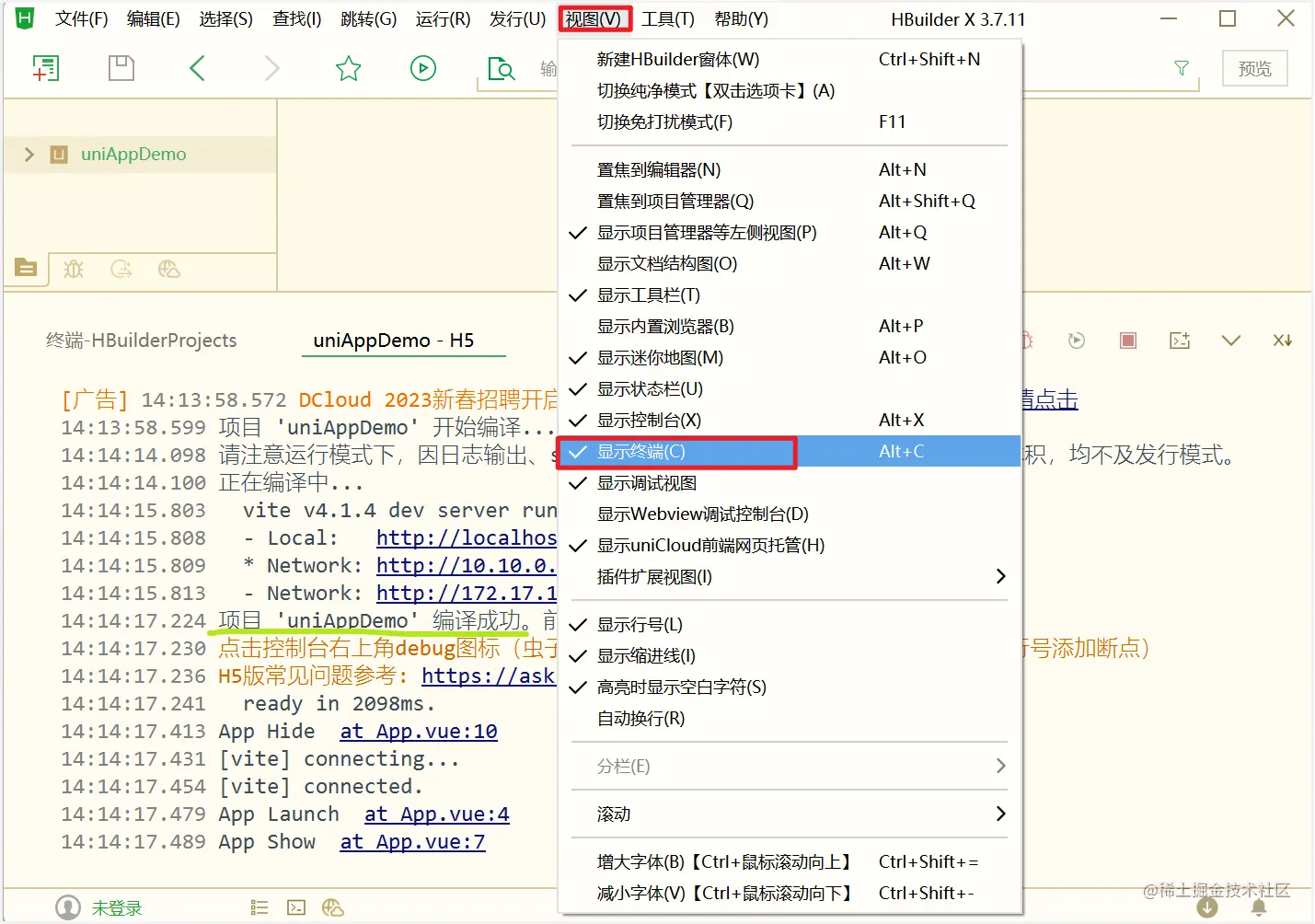Toggle 显示状态栏(U) option
The height and width of the screenshot is (924, 1315).
(790, 389)
